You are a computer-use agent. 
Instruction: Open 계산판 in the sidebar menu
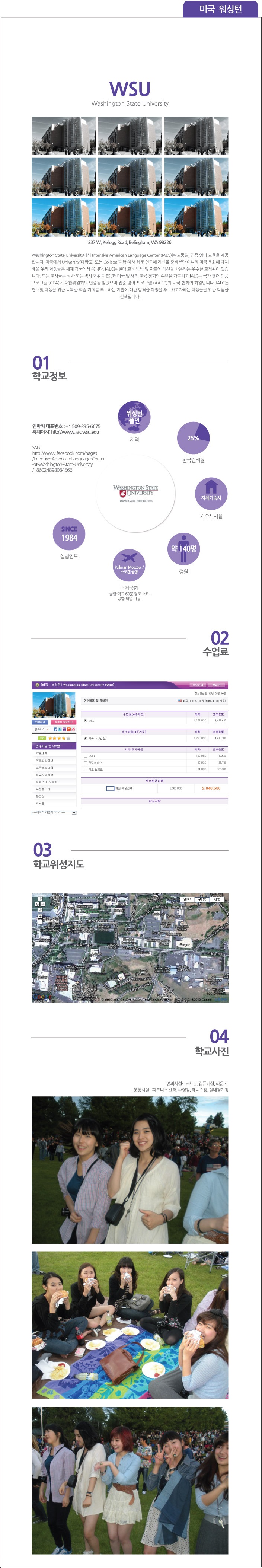click(x=54, y=803)
